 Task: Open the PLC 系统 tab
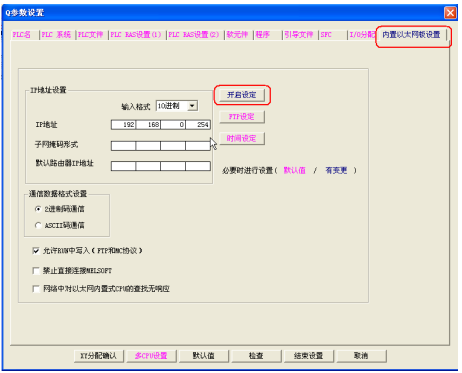56,35
